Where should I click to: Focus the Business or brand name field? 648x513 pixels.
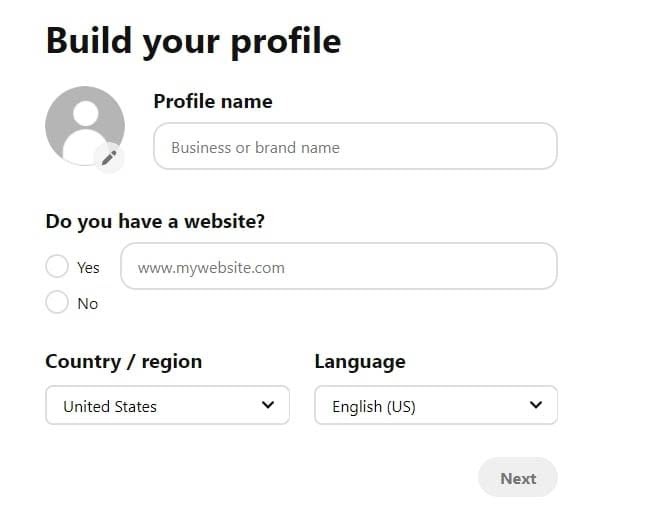click(x=355, y=146)
